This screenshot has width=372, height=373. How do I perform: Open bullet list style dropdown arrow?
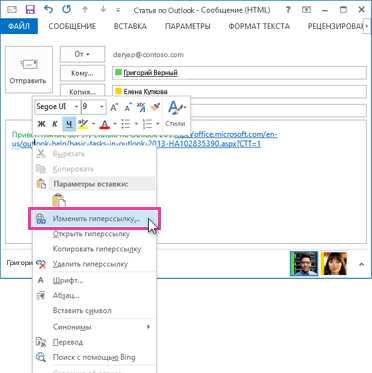[x=136, y=124]
